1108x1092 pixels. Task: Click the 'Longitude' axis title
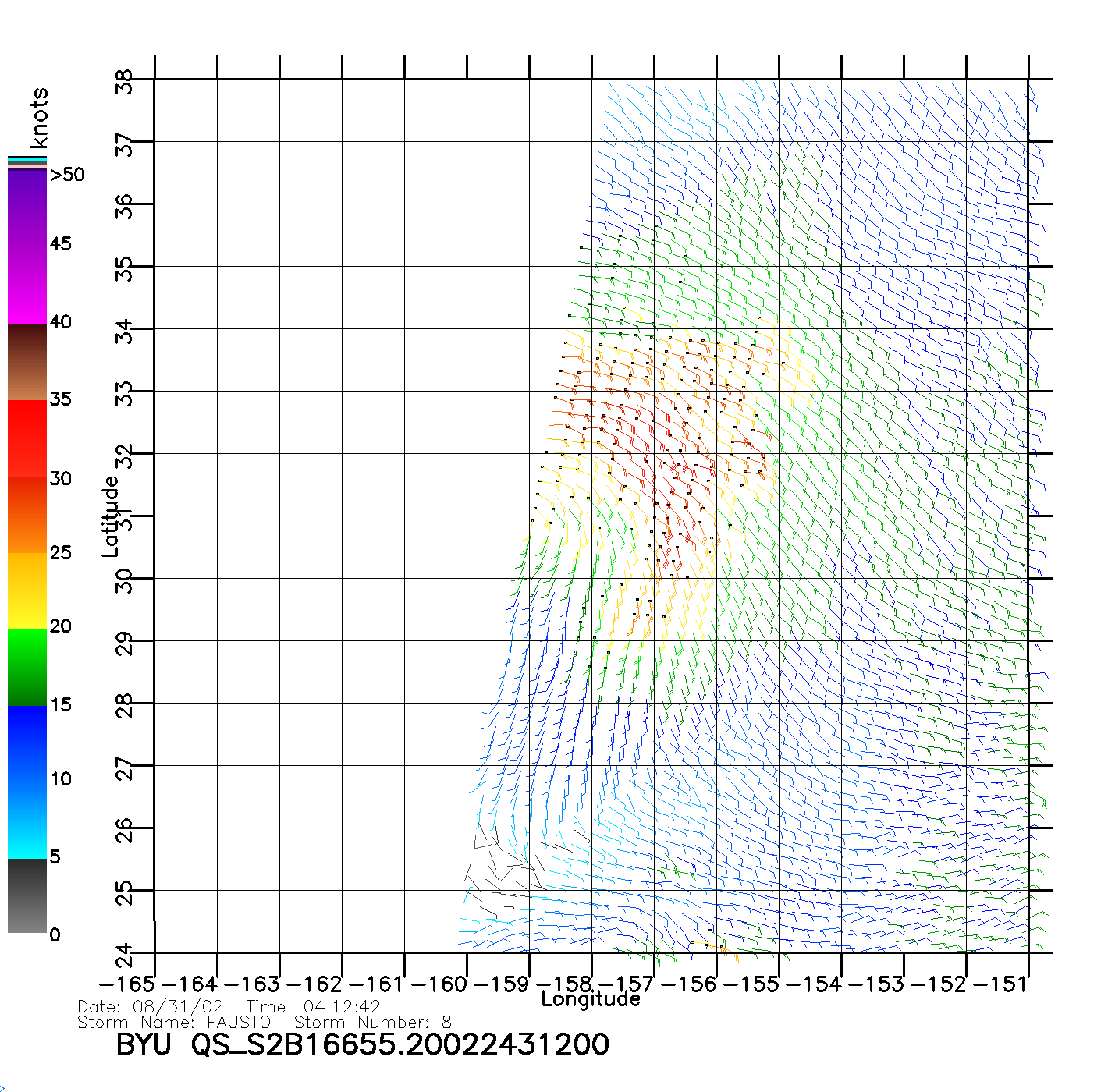click(591, 999)
